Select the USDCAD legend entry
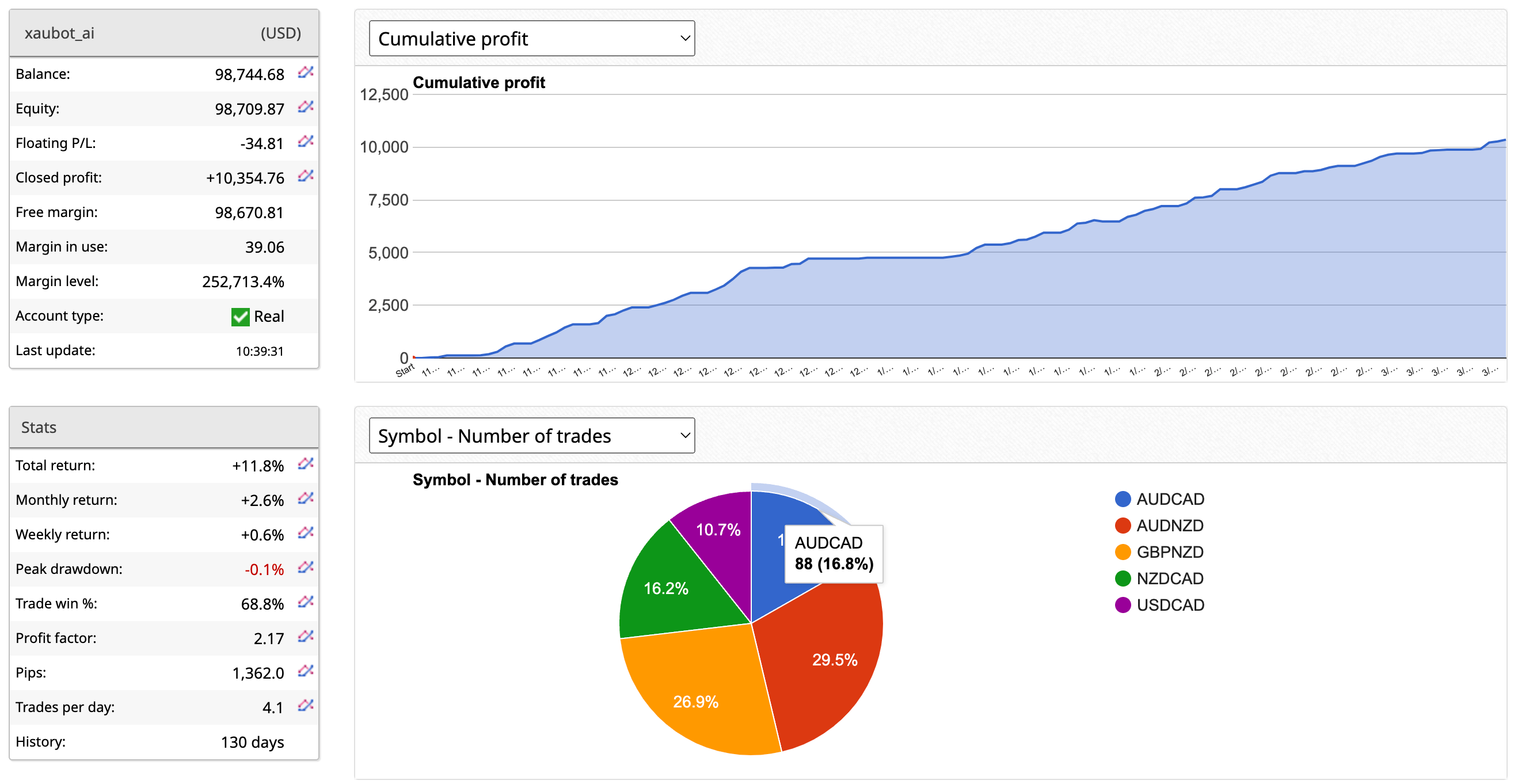This screenshot has width=1514, height=784. tap(1159, 606)
